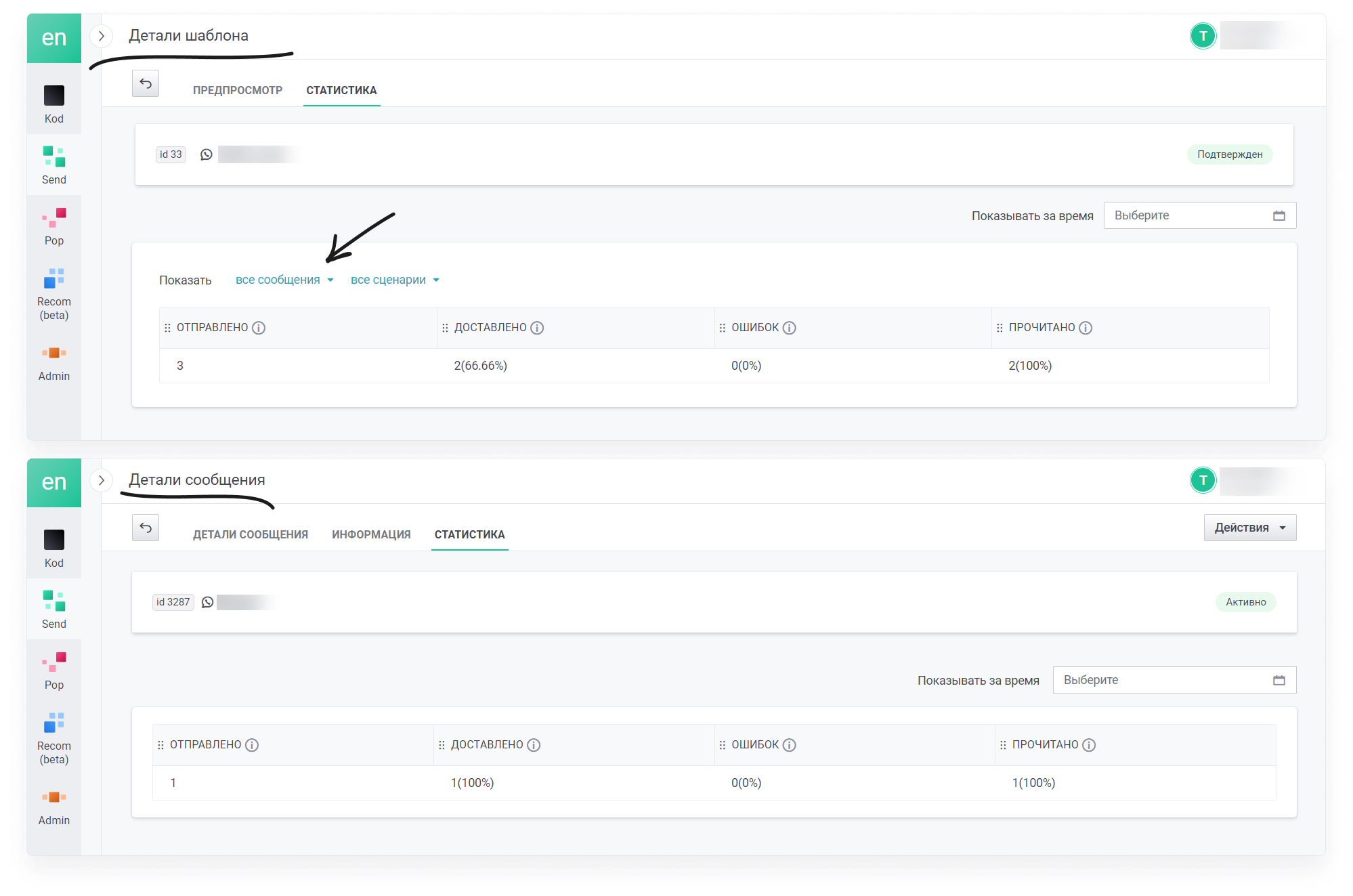Open Send module in top panel sidebar
The width and height of the screenshot is (1353, 896).
(54, 165)
